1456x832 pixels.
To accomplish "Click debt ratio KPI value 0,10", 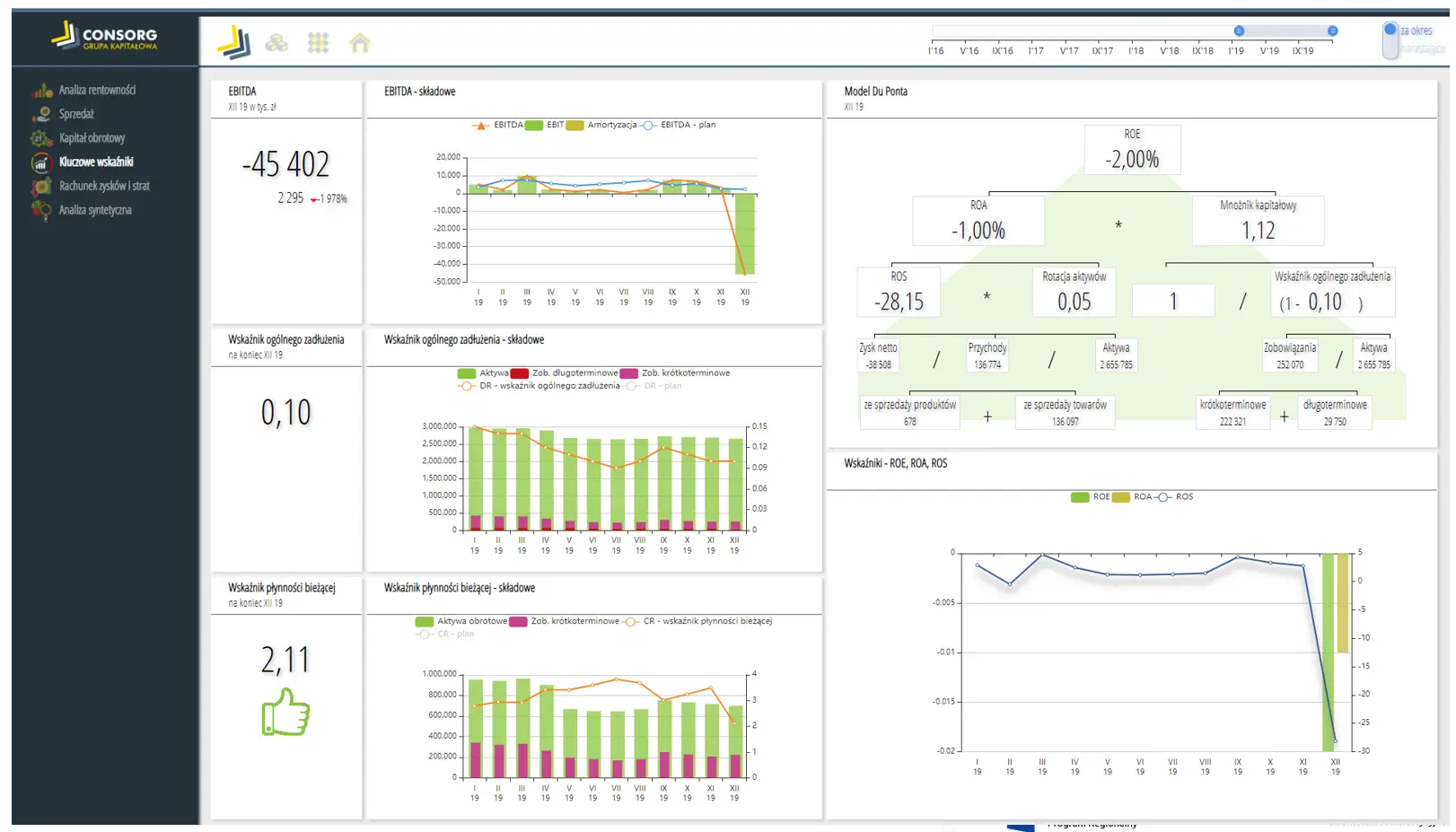I will pyautogui.click(x=285, y=412).
